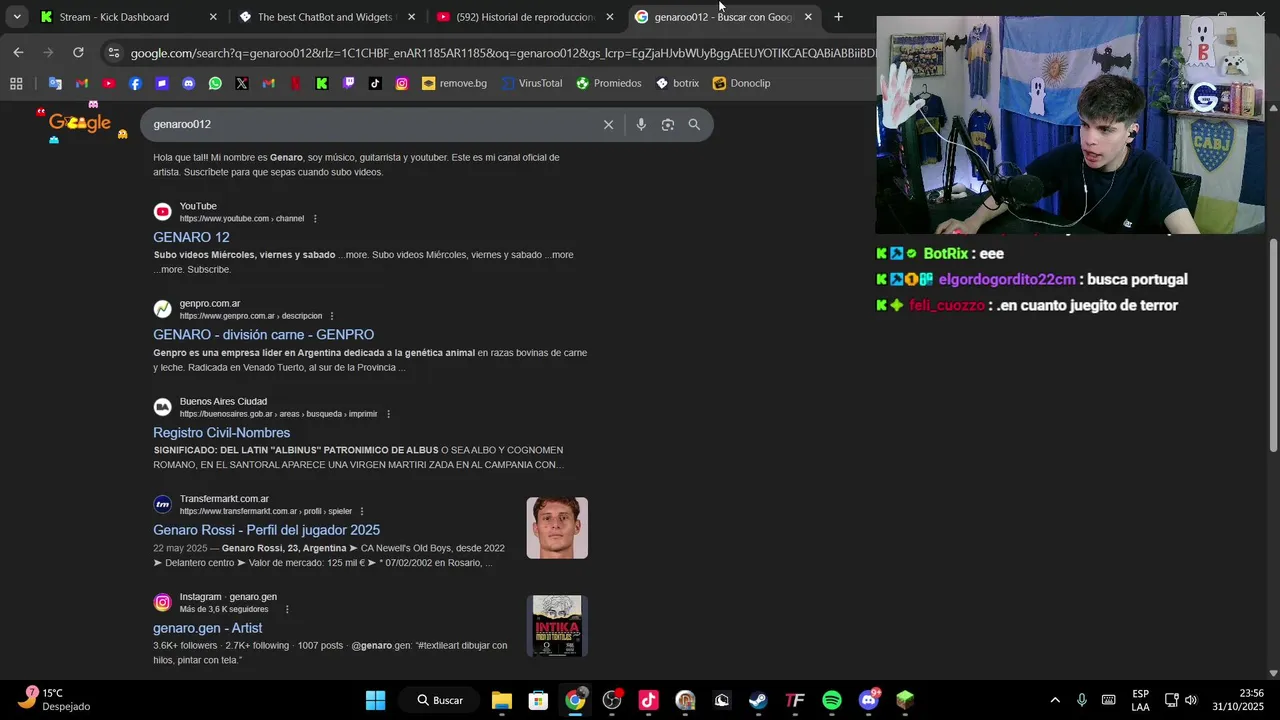Image resolution: width=1280 pixels, height=720 pixels.
Task: Open the Instagram bookmark icon
Action: coord(402,83)
